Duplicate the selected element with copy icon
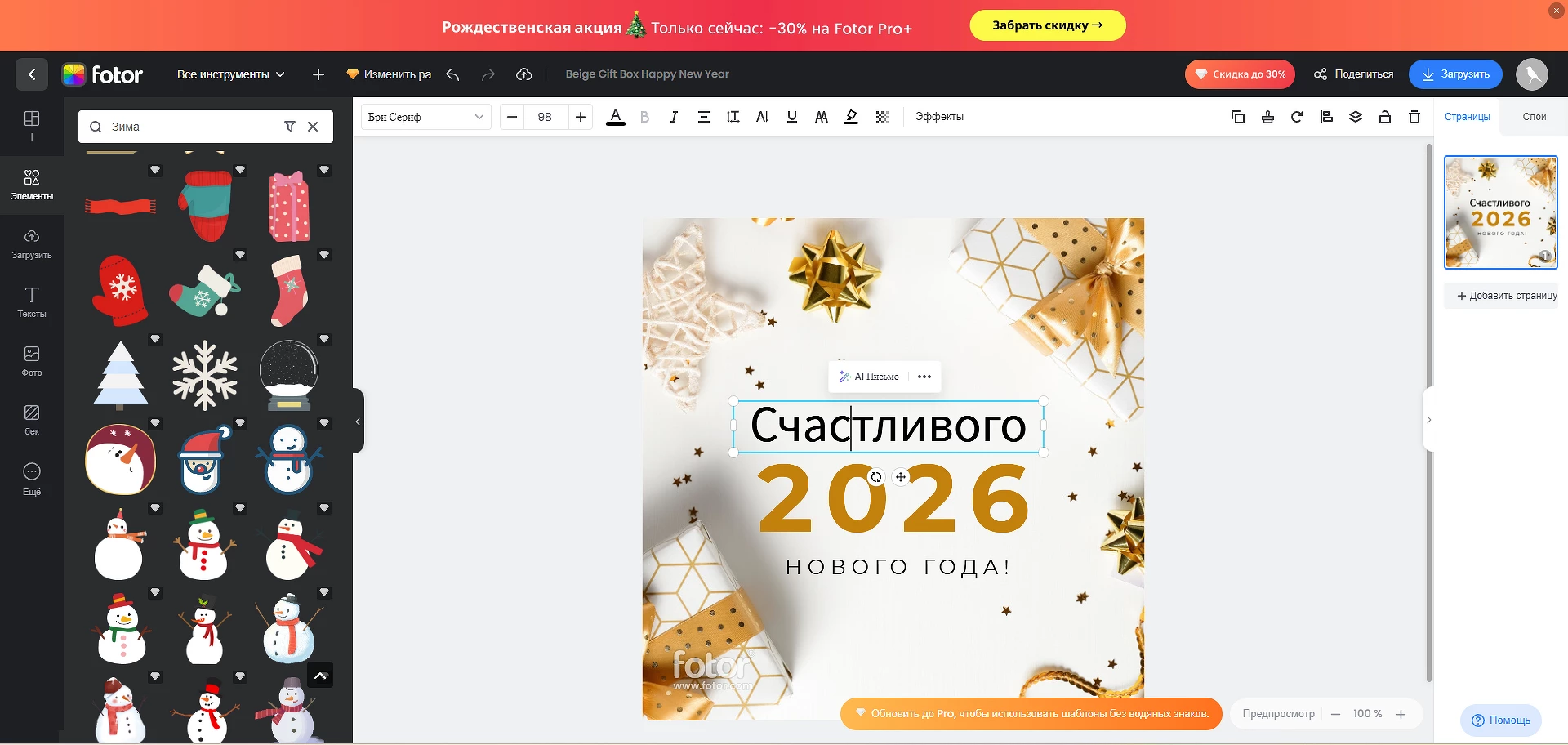The height and width of the screenshot is (745, 1568). point(1237,117)
